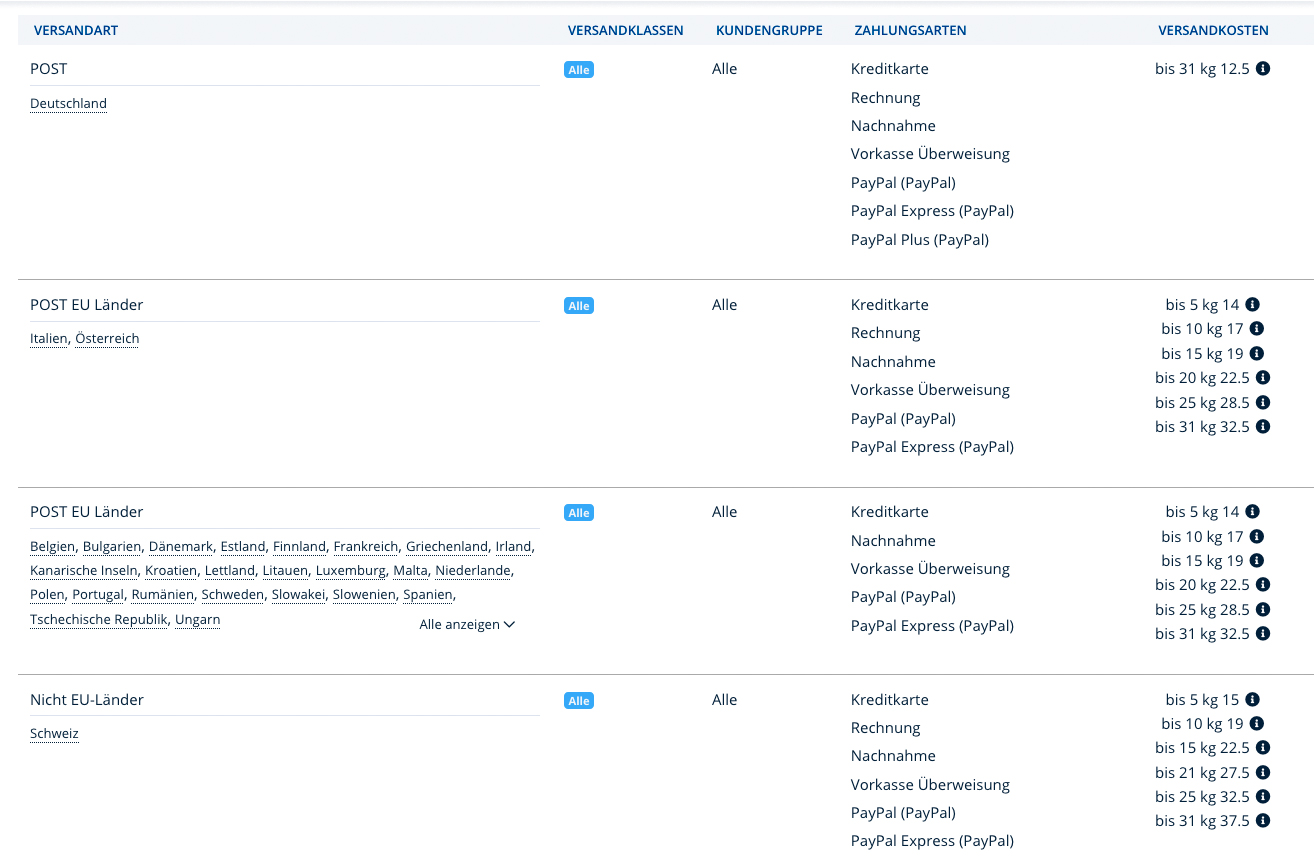Open the Österreich country link
This screenshot has width=1314, height=866.
coord(107,339)
